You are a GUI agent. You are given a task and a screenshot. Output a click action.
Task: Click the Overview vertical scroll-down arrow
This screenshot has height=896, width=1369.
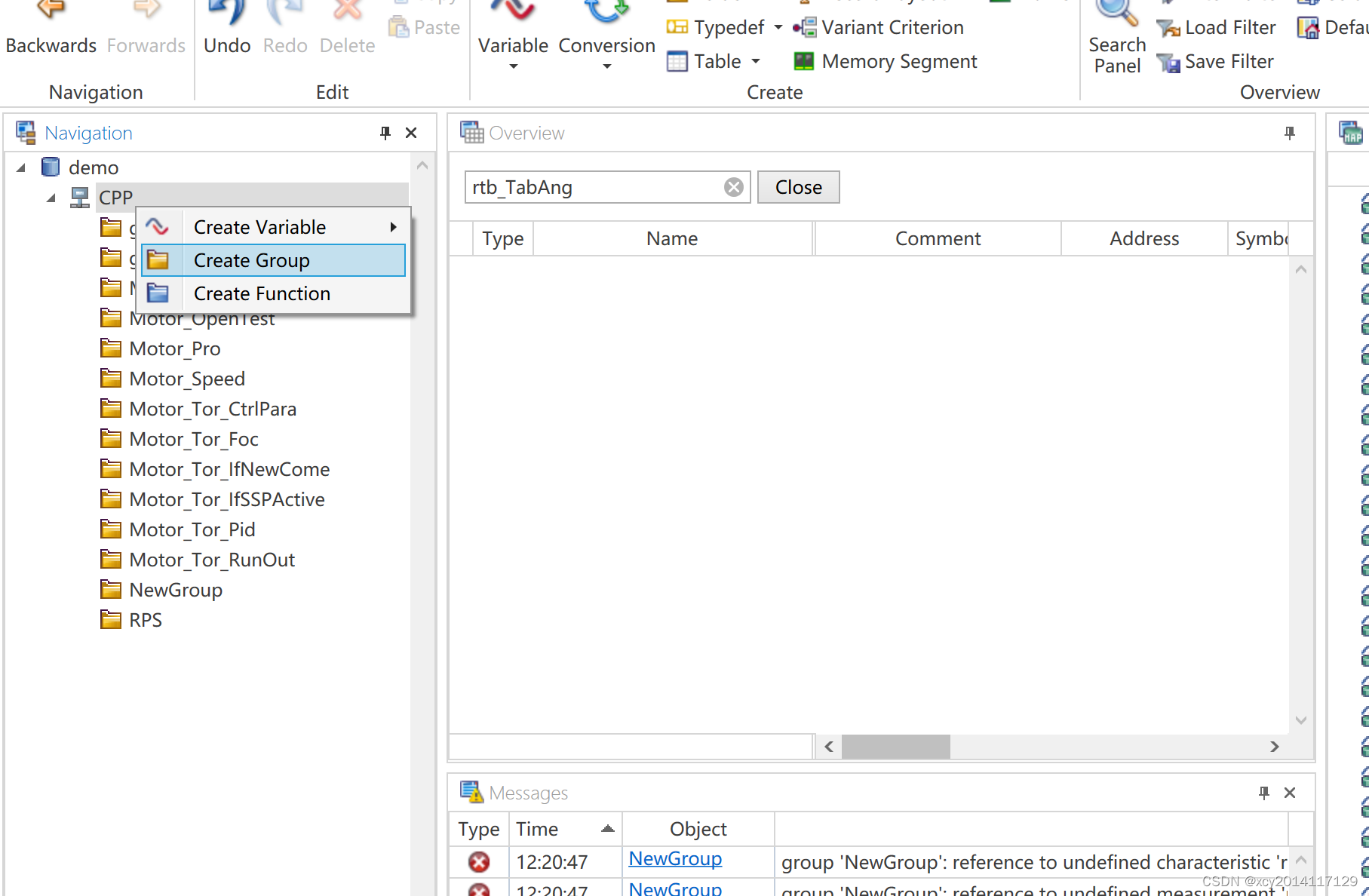click(x=1301, y=720)
